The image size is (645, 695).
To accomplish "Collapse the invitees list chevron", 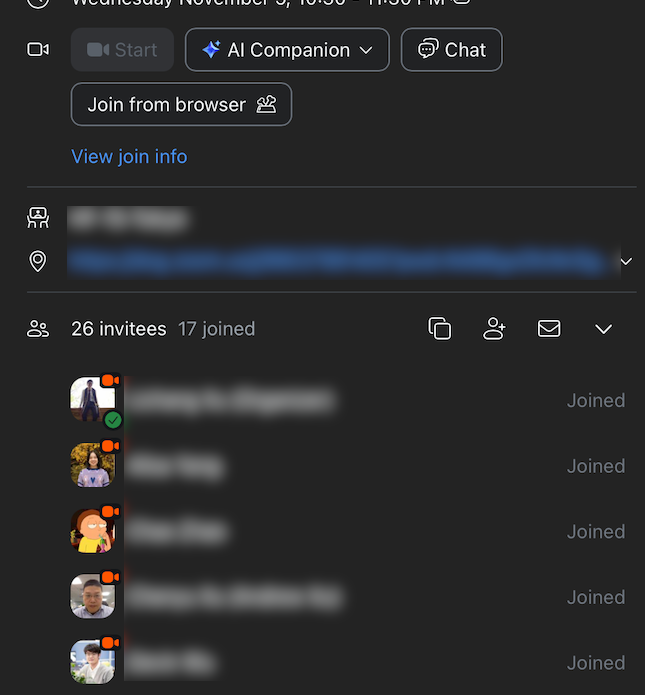I will [604, 328].
